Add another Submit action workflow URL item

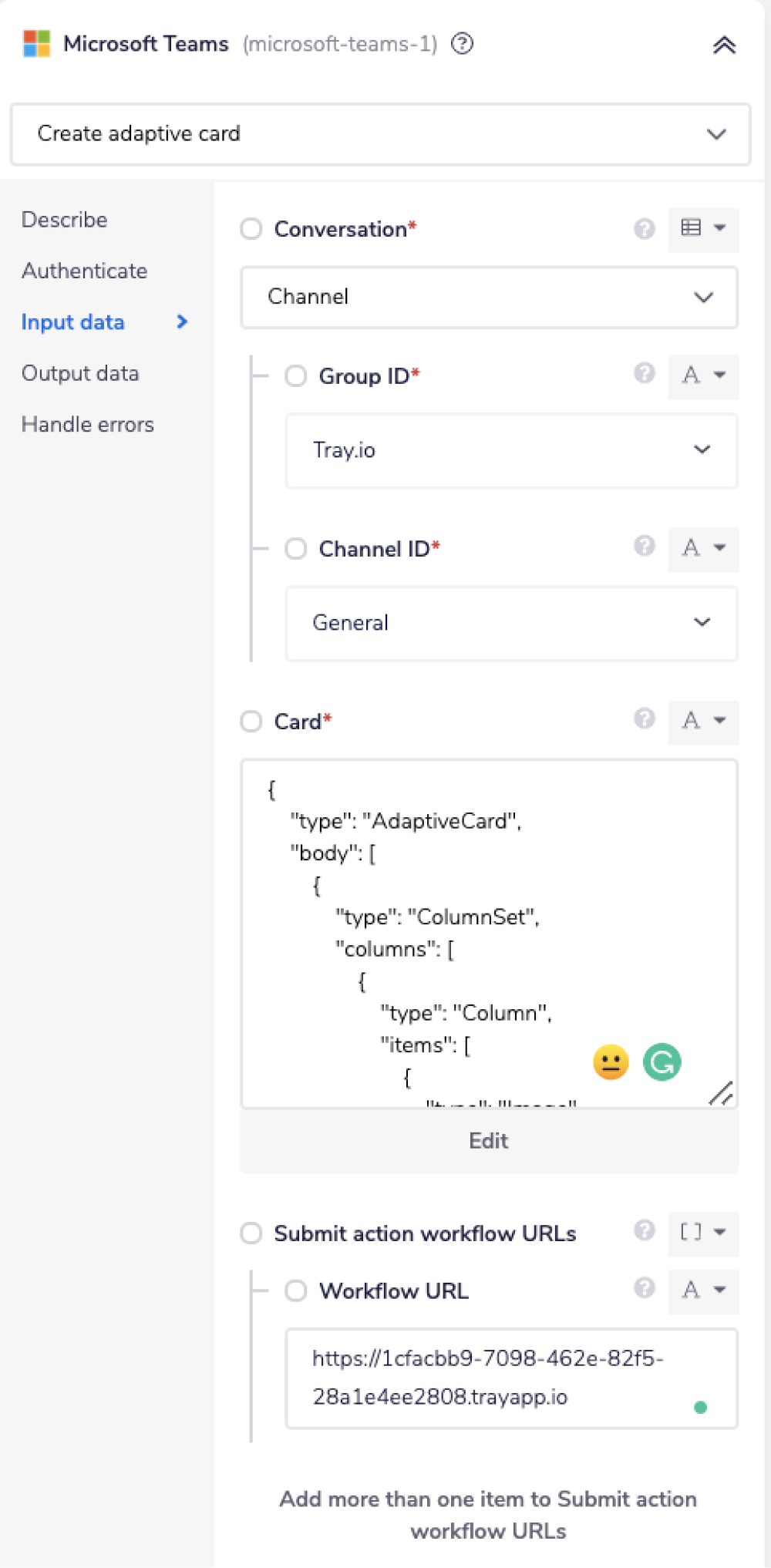(x=488, y=1515)
